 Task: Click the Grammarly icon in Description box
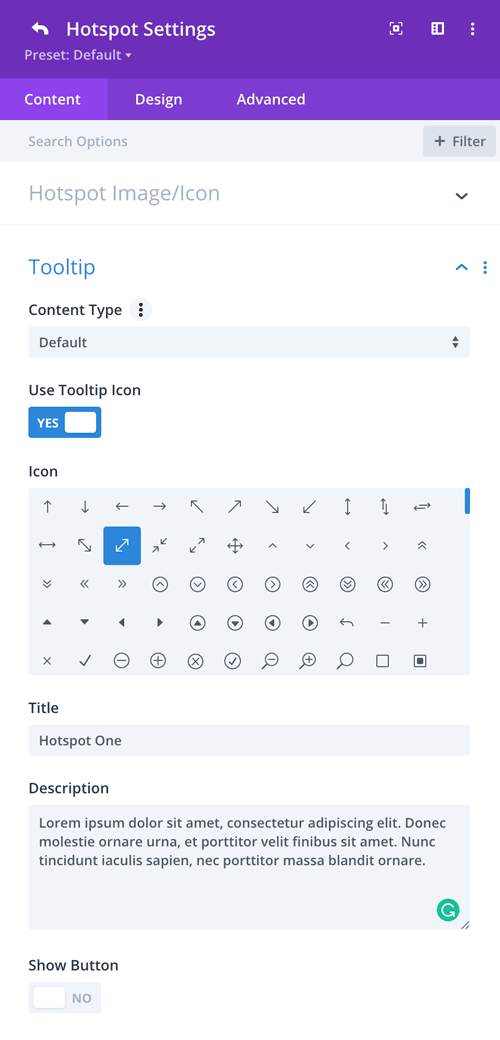coord(448,909)
